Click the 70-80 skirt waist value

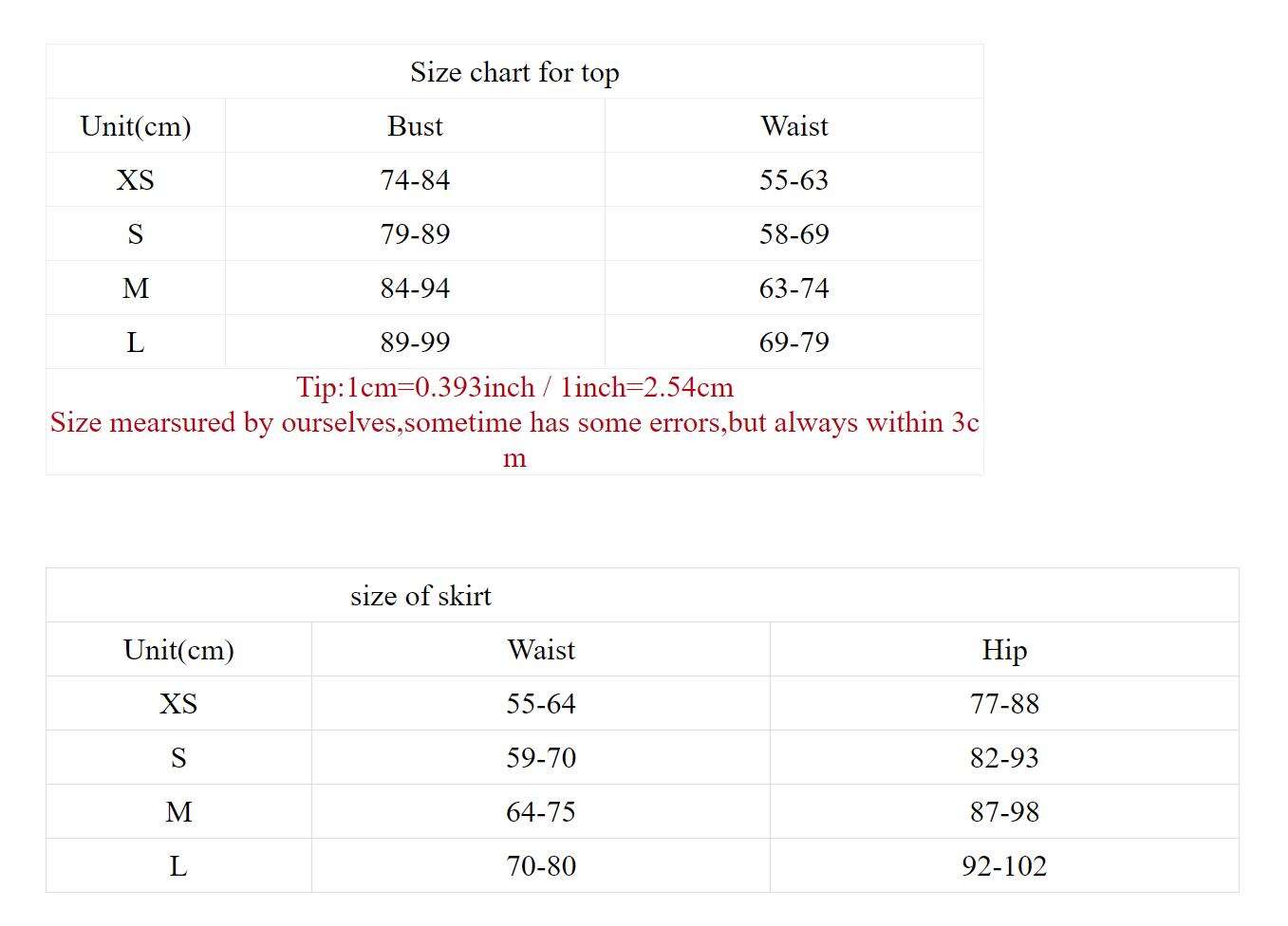coord(541,866)
